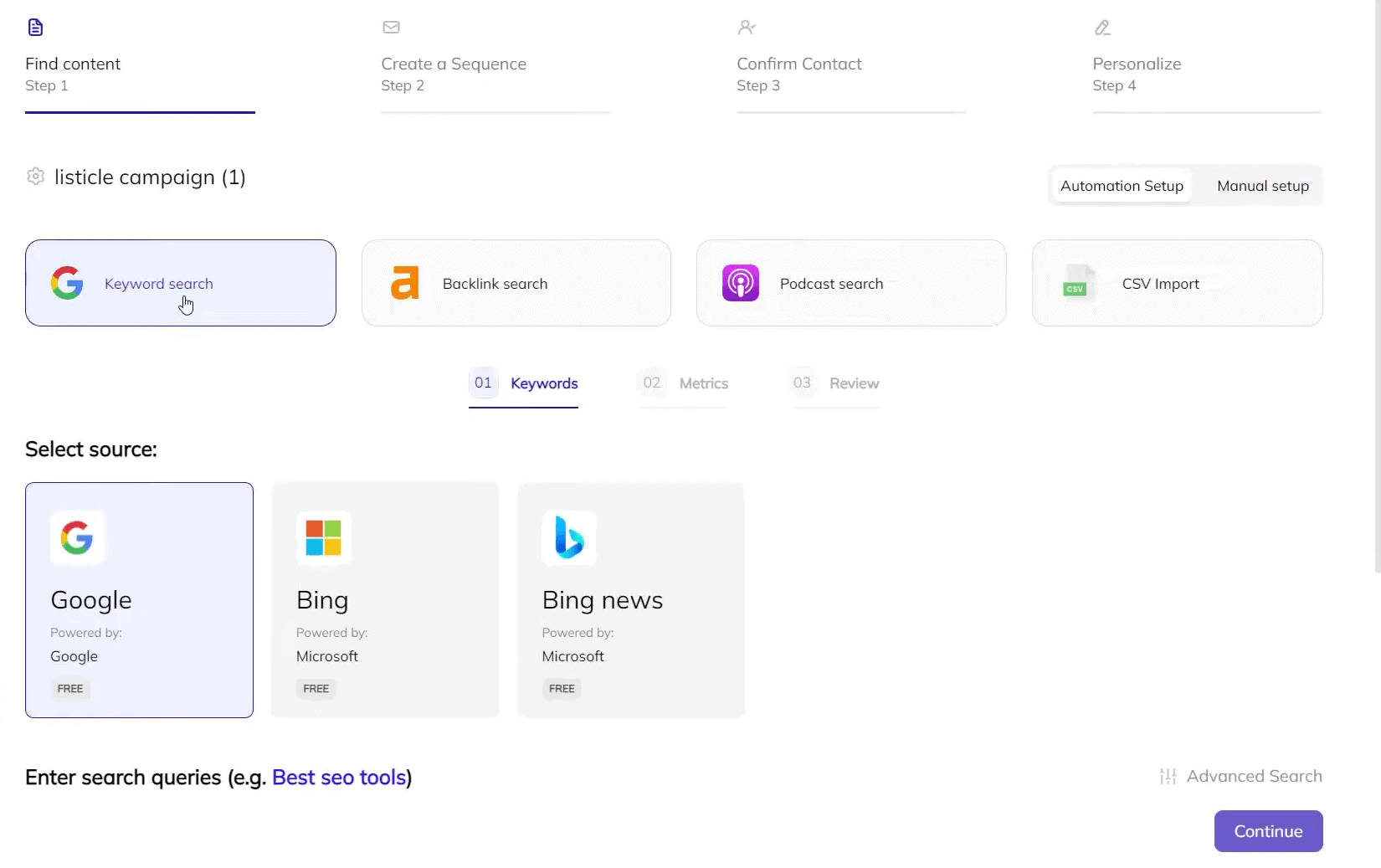
Task: Click the Personalize pencil icon
Action: (x=1102, y=28)
